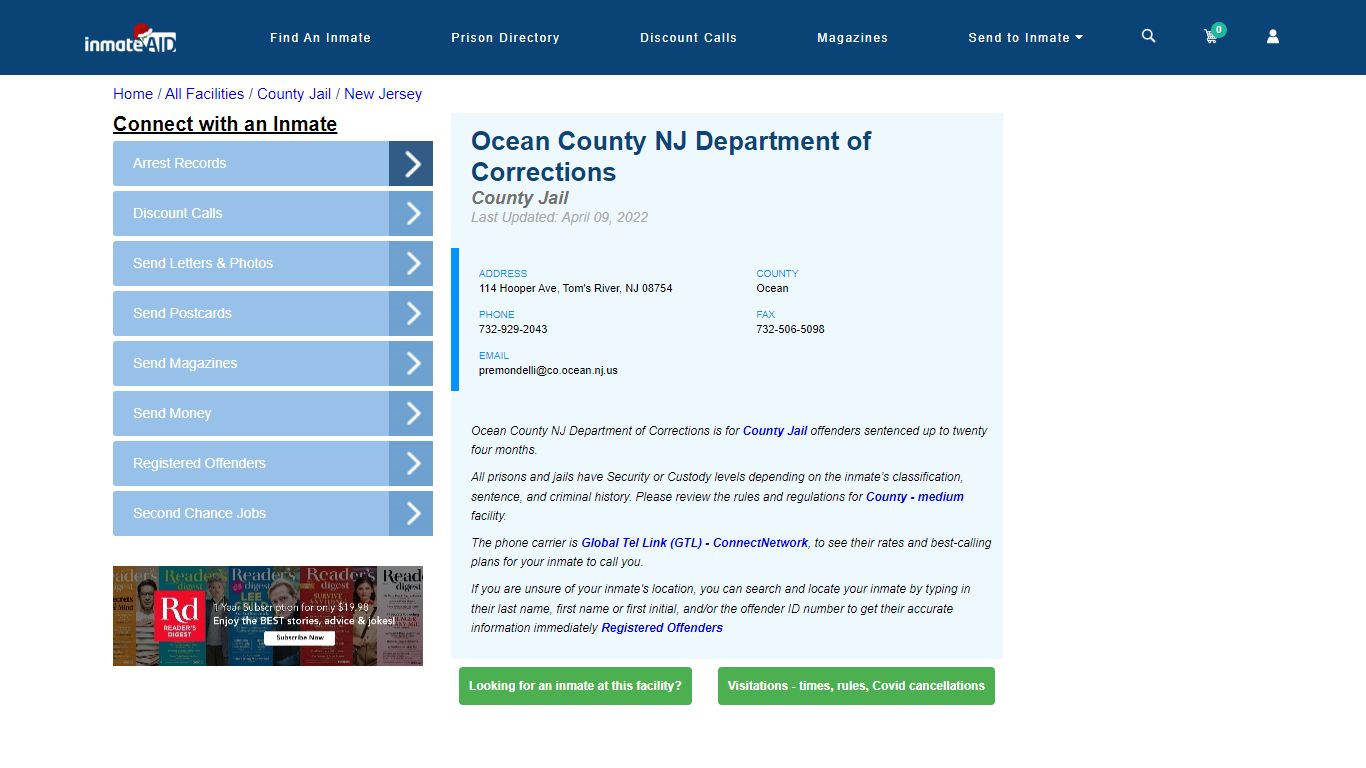Click the Ocean County NJ Department of Corrections title
Image resolution: width=1366 pixels, height=768 pixels.
(671, 156)
